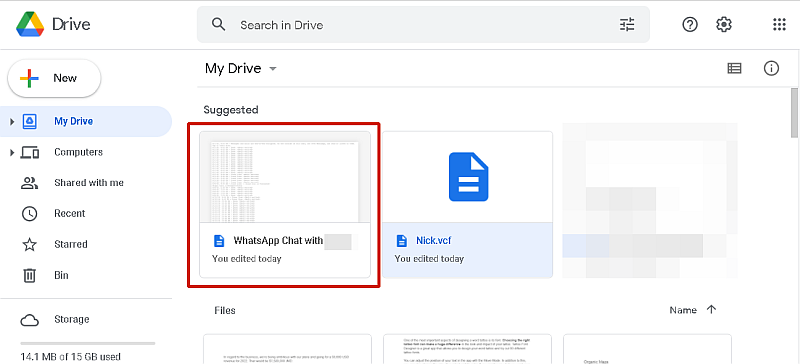Show details info icon
This screenshot has width=800, height=364.
coord(771,68)
